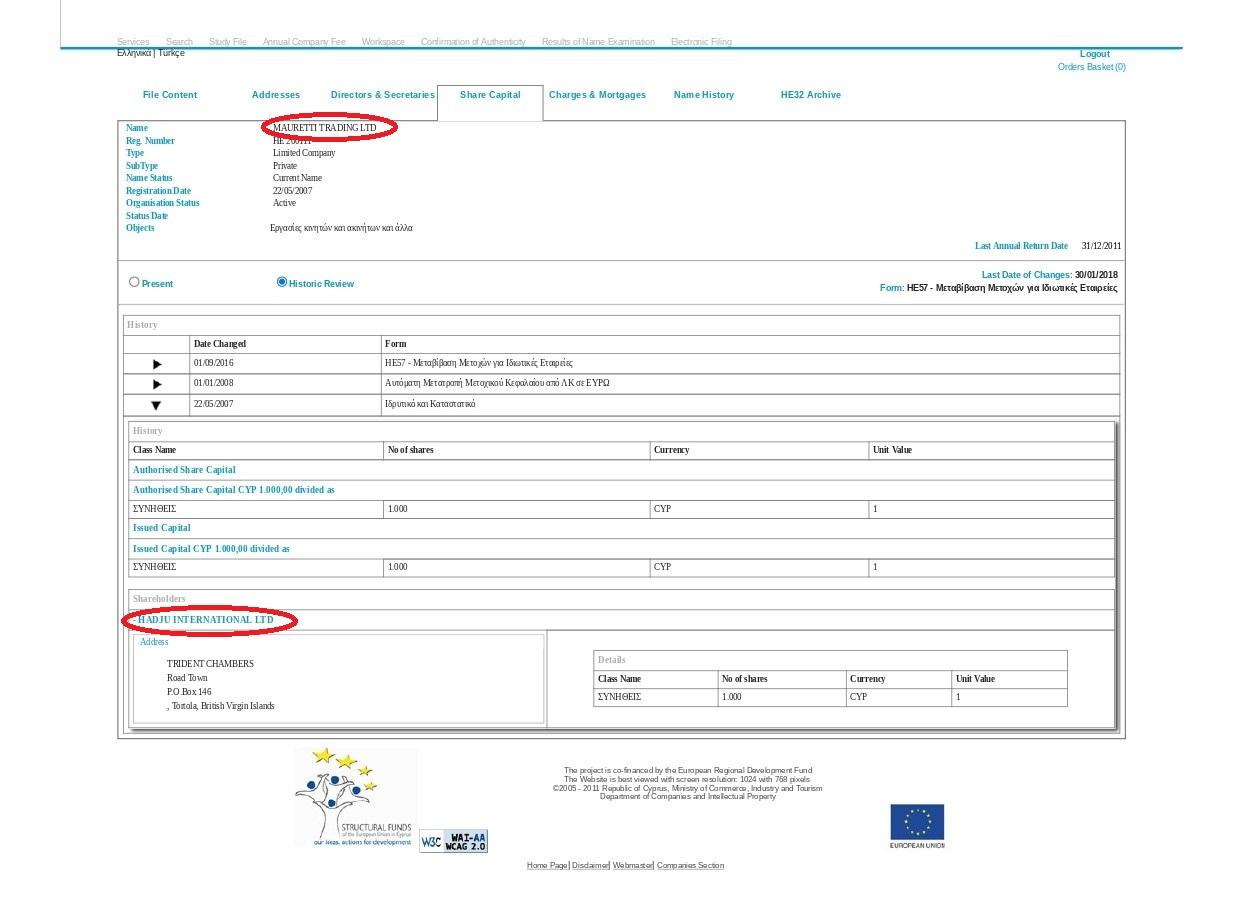The image size is (1240, 907).
Task: Click the Webmaster footer link
Action: tap(633, 866)
